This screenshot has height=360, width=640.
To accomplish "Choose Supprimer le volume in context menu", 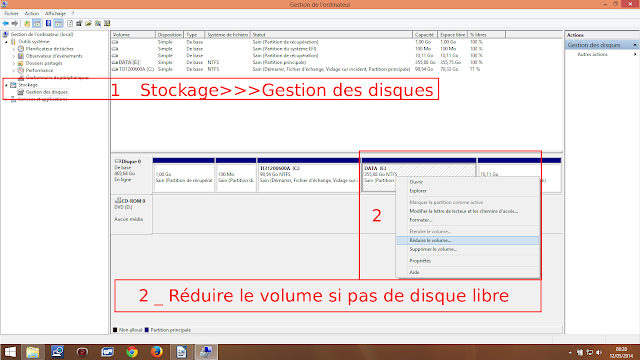I will (x=468, y=249).
